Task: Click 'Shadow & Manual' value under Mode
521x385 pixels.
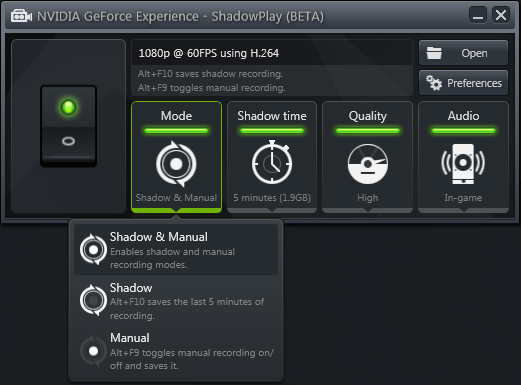Action: pyautogui.click(x=176, y=198)
